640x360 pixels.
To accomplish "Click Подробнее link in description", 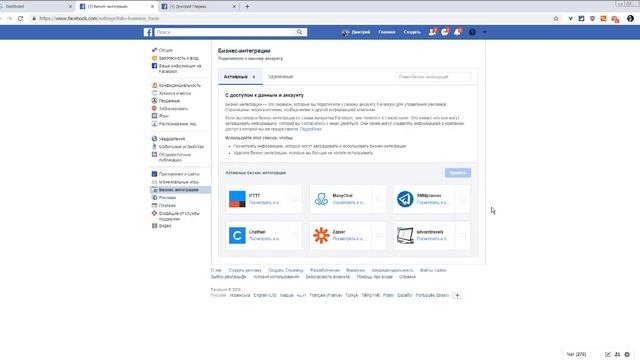I will click(311, 129).
